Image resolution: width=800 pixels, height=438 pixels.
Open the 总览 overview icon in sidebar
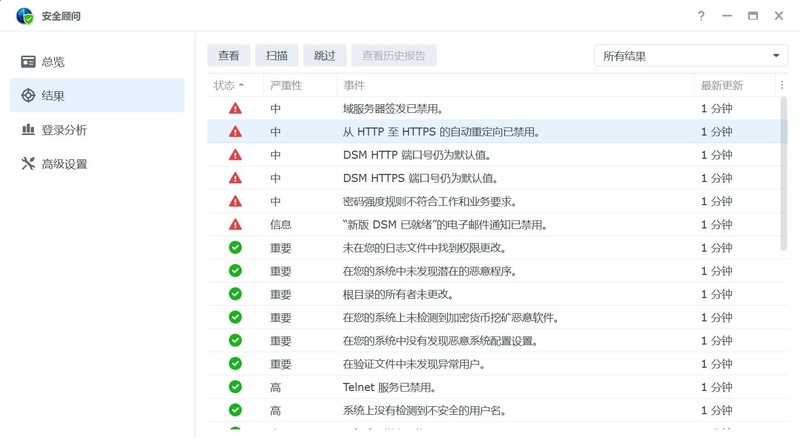(x=28, y=62)
